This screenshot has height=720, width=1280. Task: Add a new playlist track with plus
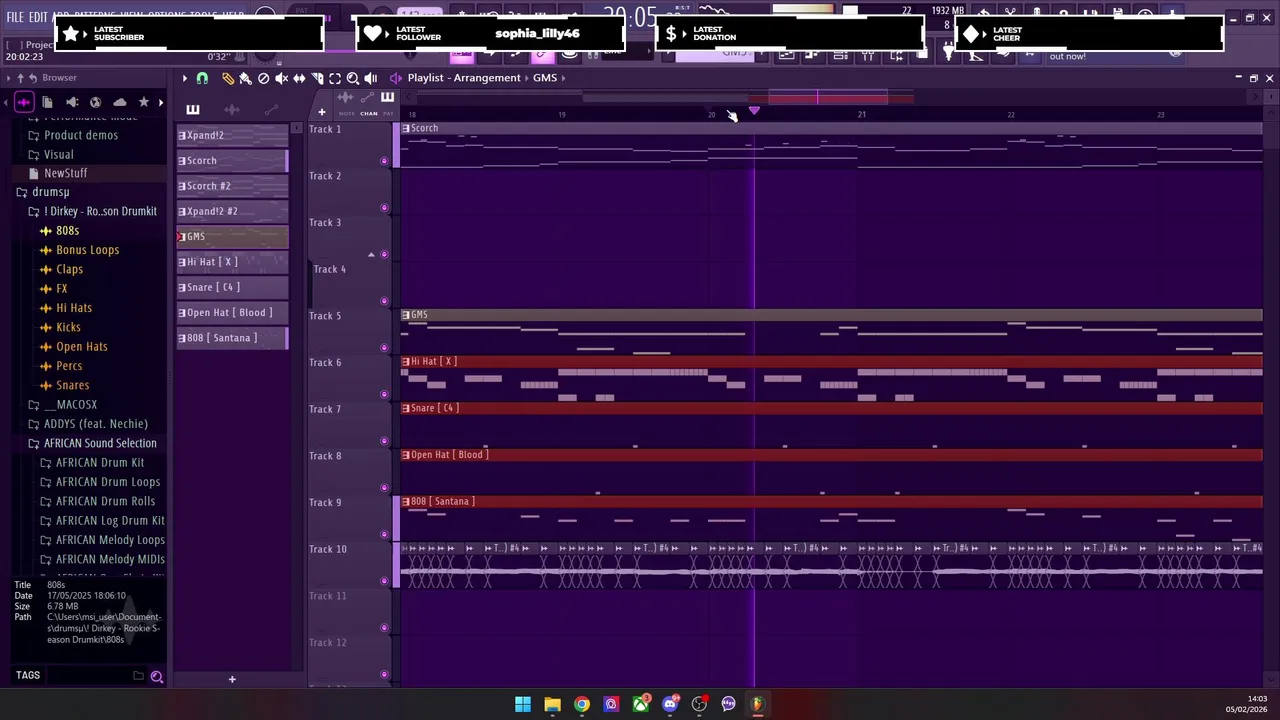tap(321, 112)
